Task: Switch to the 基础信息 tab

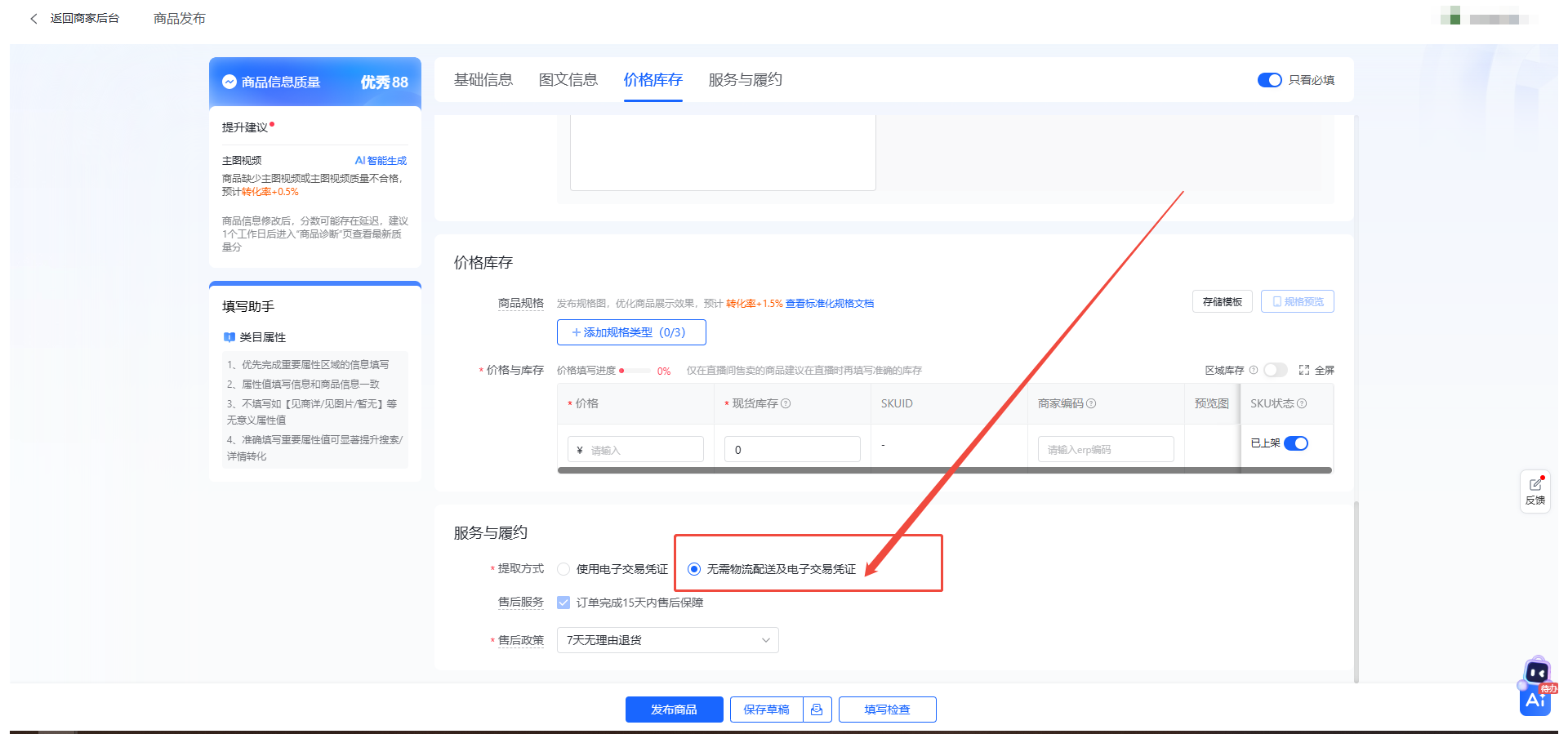Action: click(x=483, y=80)
